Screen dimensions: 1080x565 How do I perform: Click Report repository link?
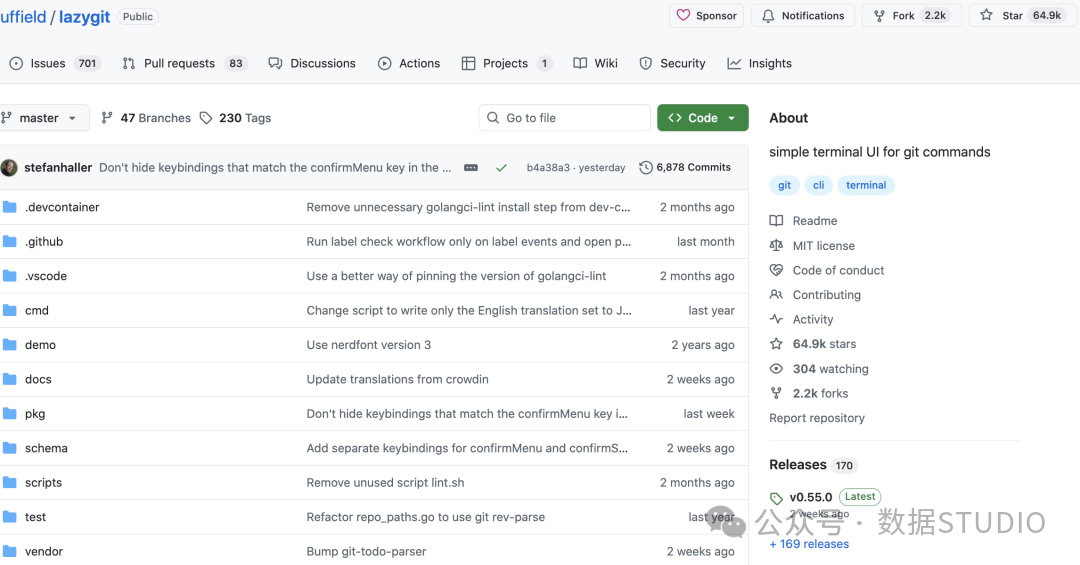[x=817, y=418]
